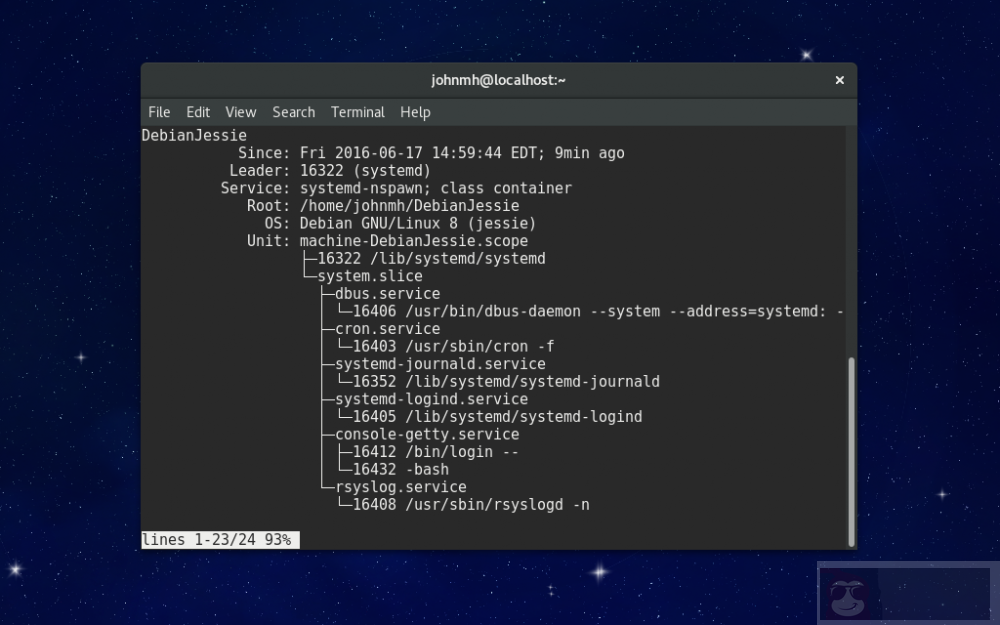Open the File menu
This screenshot has height=625, width=1000.
click(x=158, y=112)
